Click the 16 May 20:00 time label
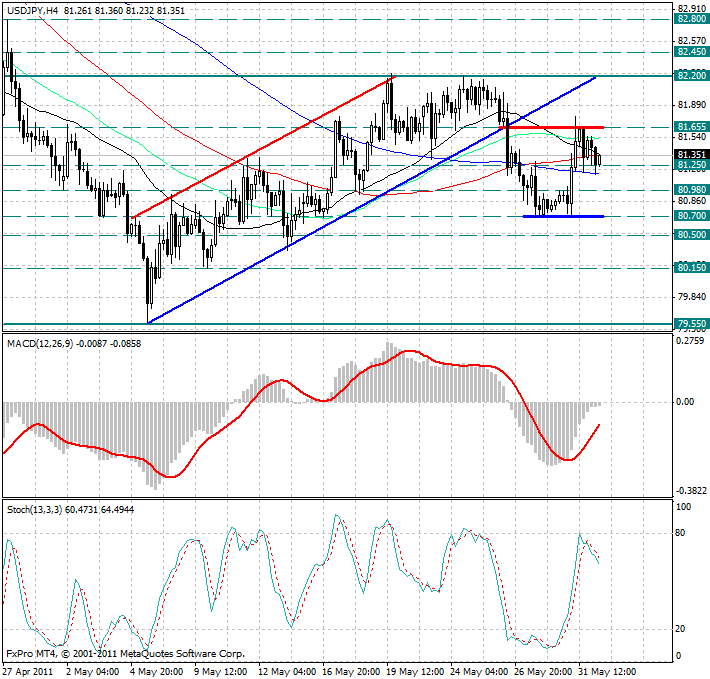The width and height of the screenshot is (710, 679). click(351, 671)
